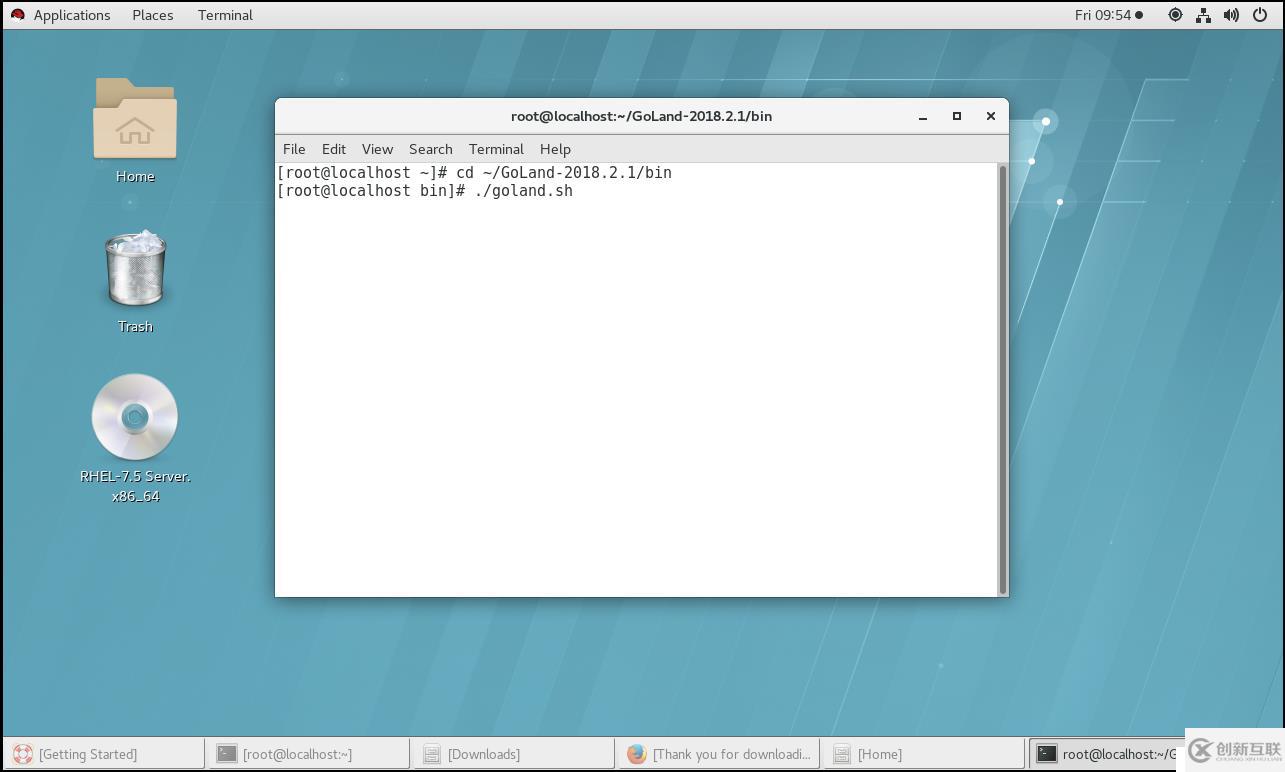Open the Trash desktop icon
This screenshot has height=772, width=1285.
coord(135,268)
